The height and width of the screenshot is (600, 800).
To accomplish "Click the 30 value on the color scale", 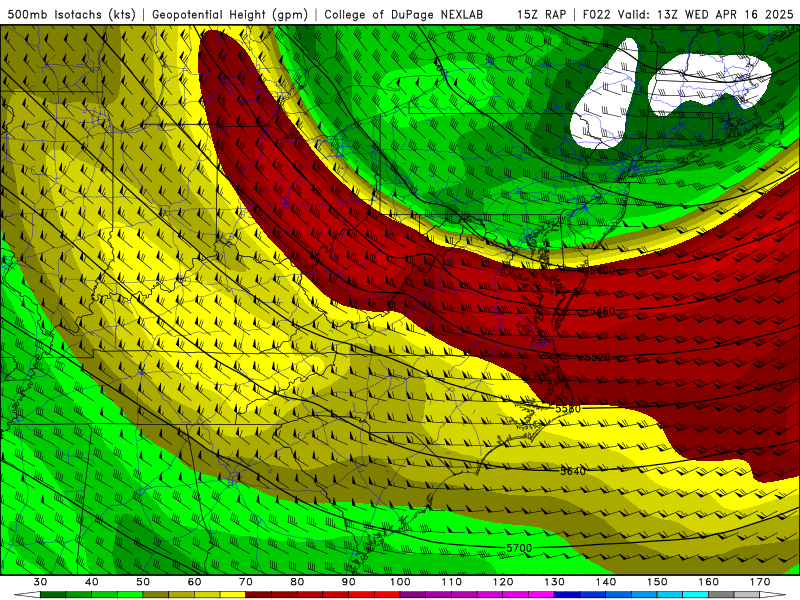I will coord(40,582).
